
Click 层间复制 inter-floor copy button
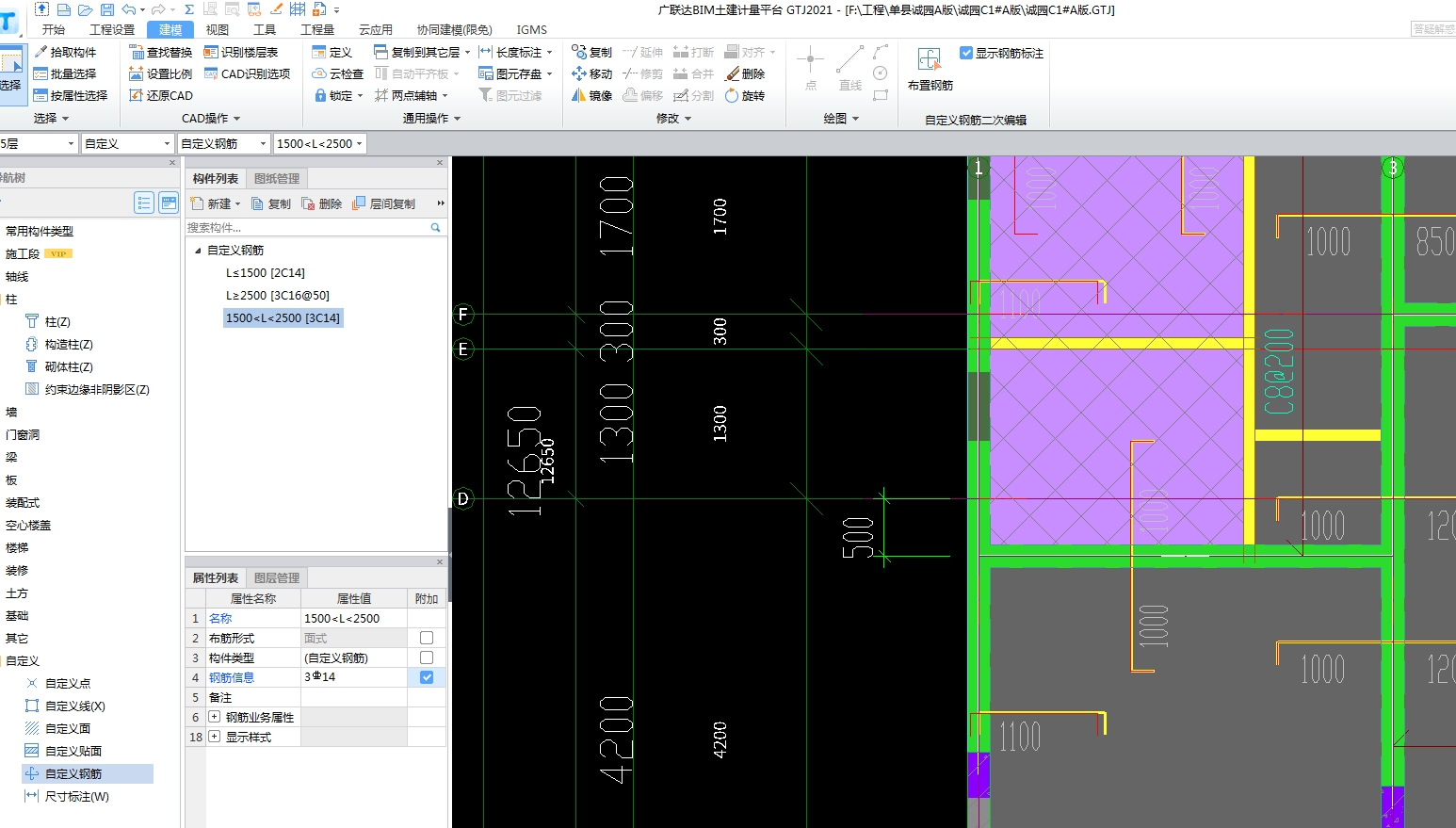[x=383, y=203]
